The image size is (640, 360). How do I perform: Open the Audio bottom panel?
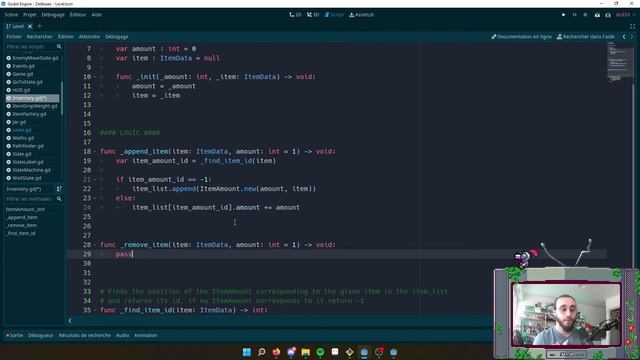(x=122, y=336)
